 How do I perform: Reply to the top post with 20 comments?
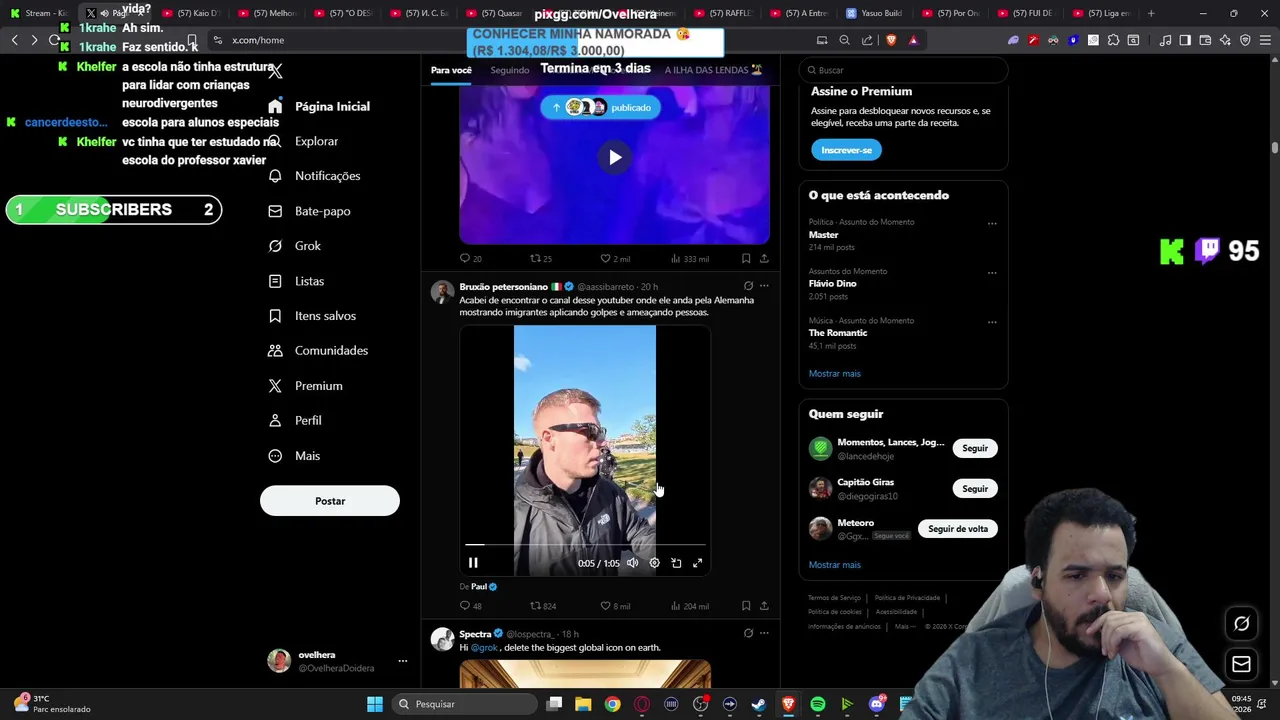(x=470, y=259)
